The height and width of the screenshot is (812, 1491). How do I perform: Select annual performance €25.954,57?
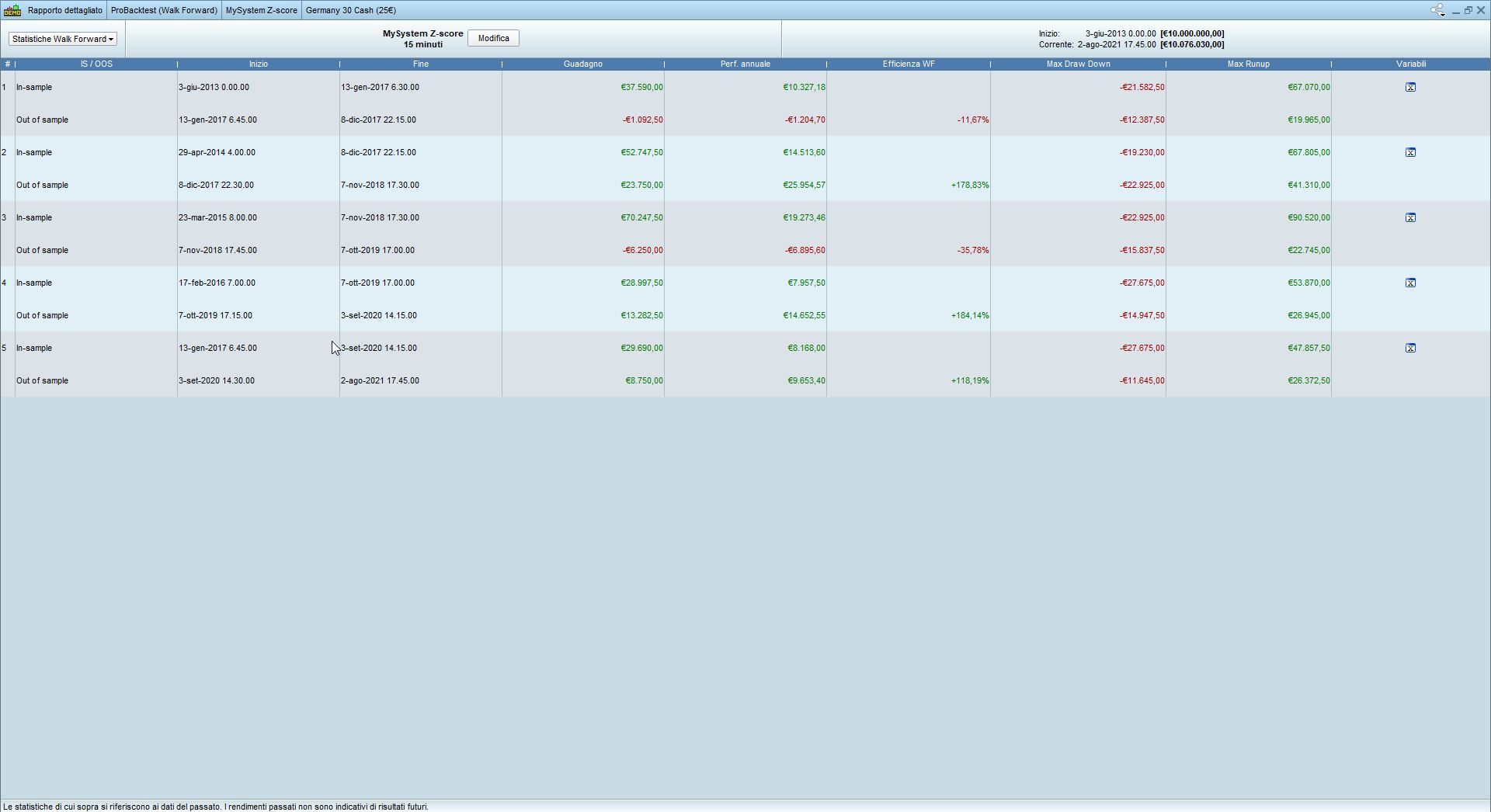click(x=804, y=185)
